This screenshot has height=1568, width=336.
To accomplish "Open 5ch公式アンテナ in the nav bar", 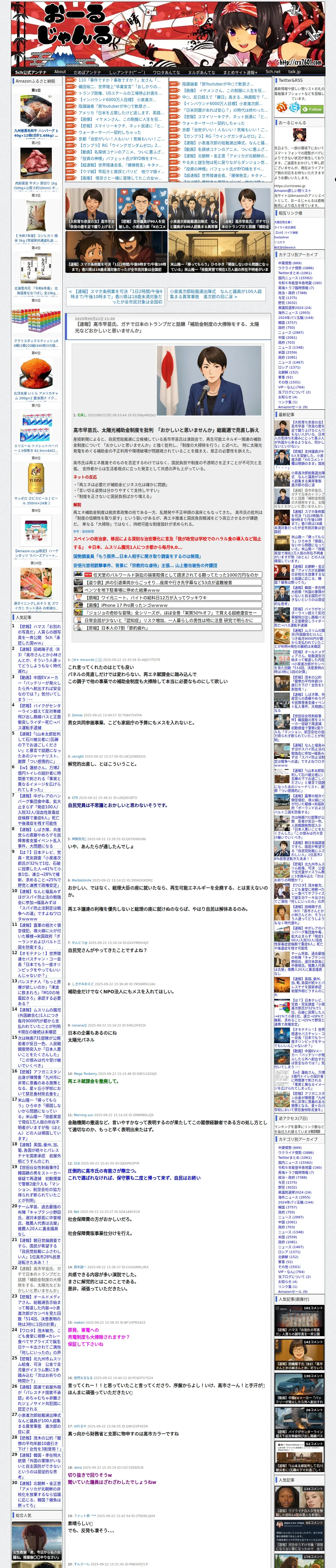I will pyautogui.click(x=31, y=72).
